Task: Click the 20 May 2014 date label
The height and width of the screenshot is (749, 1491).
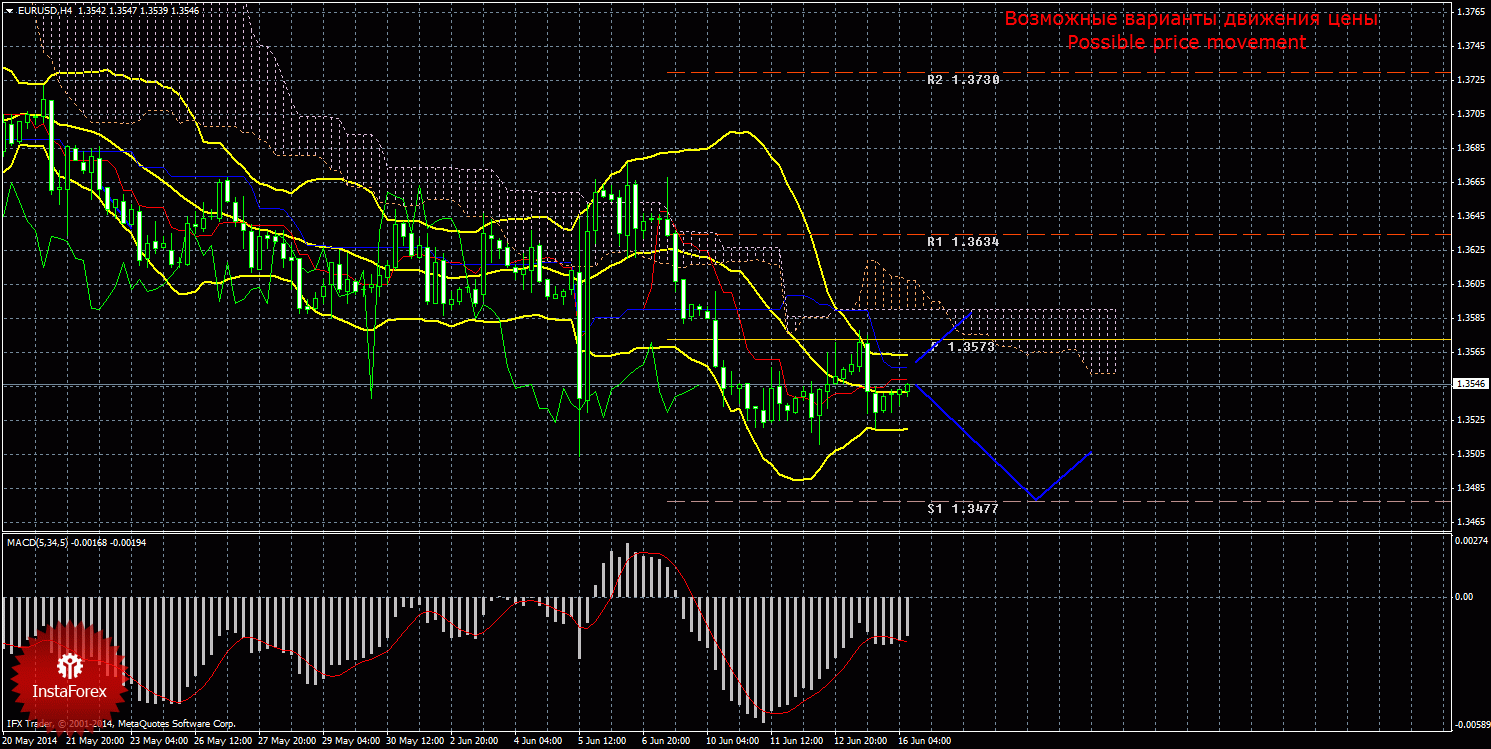Action: click(x=31, y=742)
